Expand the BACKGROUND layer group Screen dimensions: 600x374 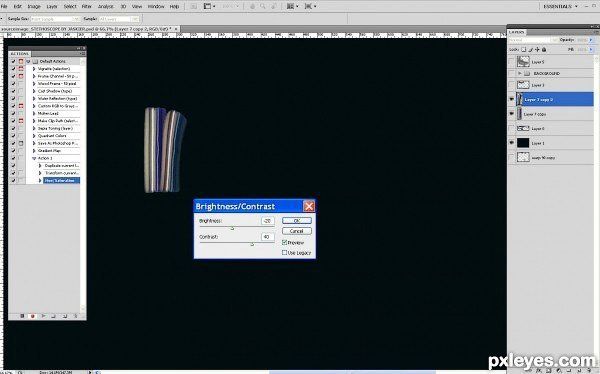pos(520,73)
